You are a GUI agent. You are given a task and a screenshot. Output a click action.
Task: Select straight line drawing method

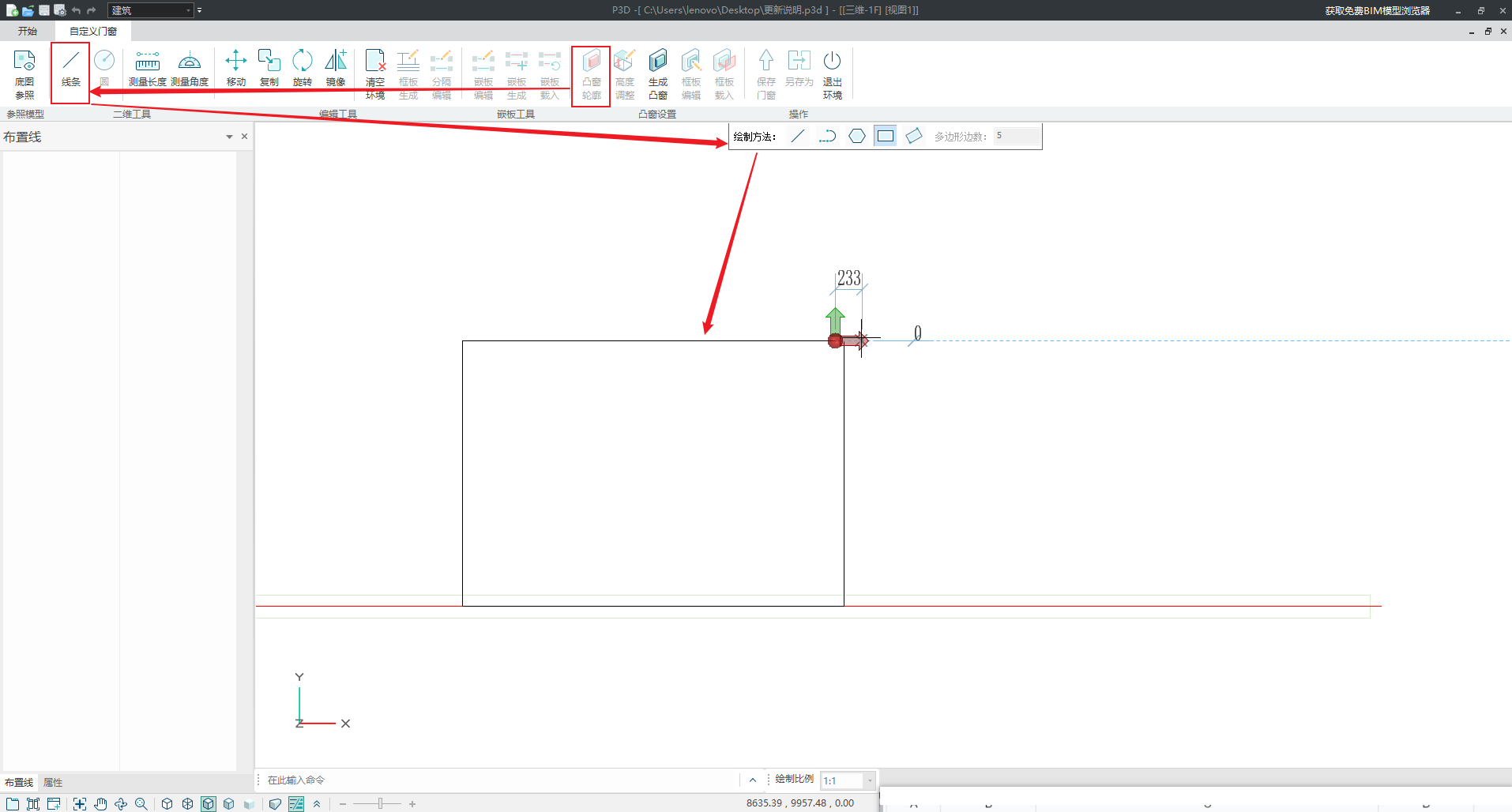coord(798,136)
